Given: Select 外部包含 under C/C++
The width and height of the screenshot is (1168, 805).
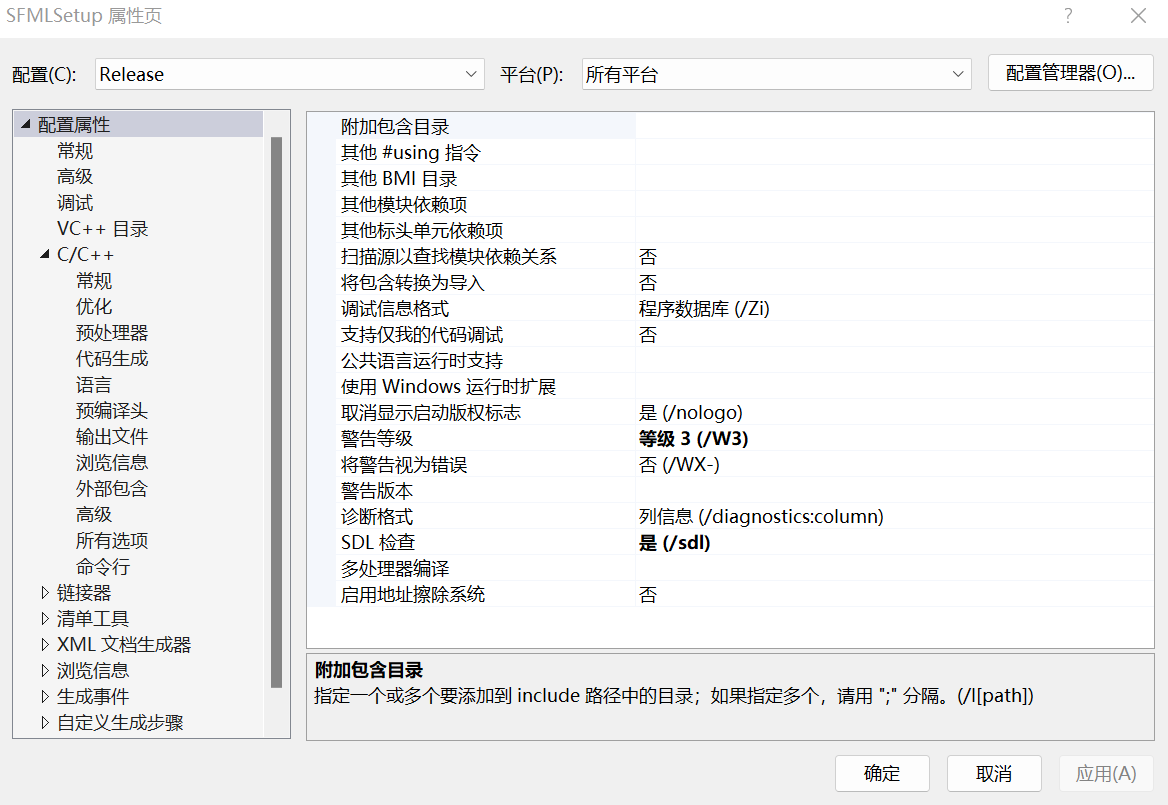Looking at the screenshot, I should (112, 489).
